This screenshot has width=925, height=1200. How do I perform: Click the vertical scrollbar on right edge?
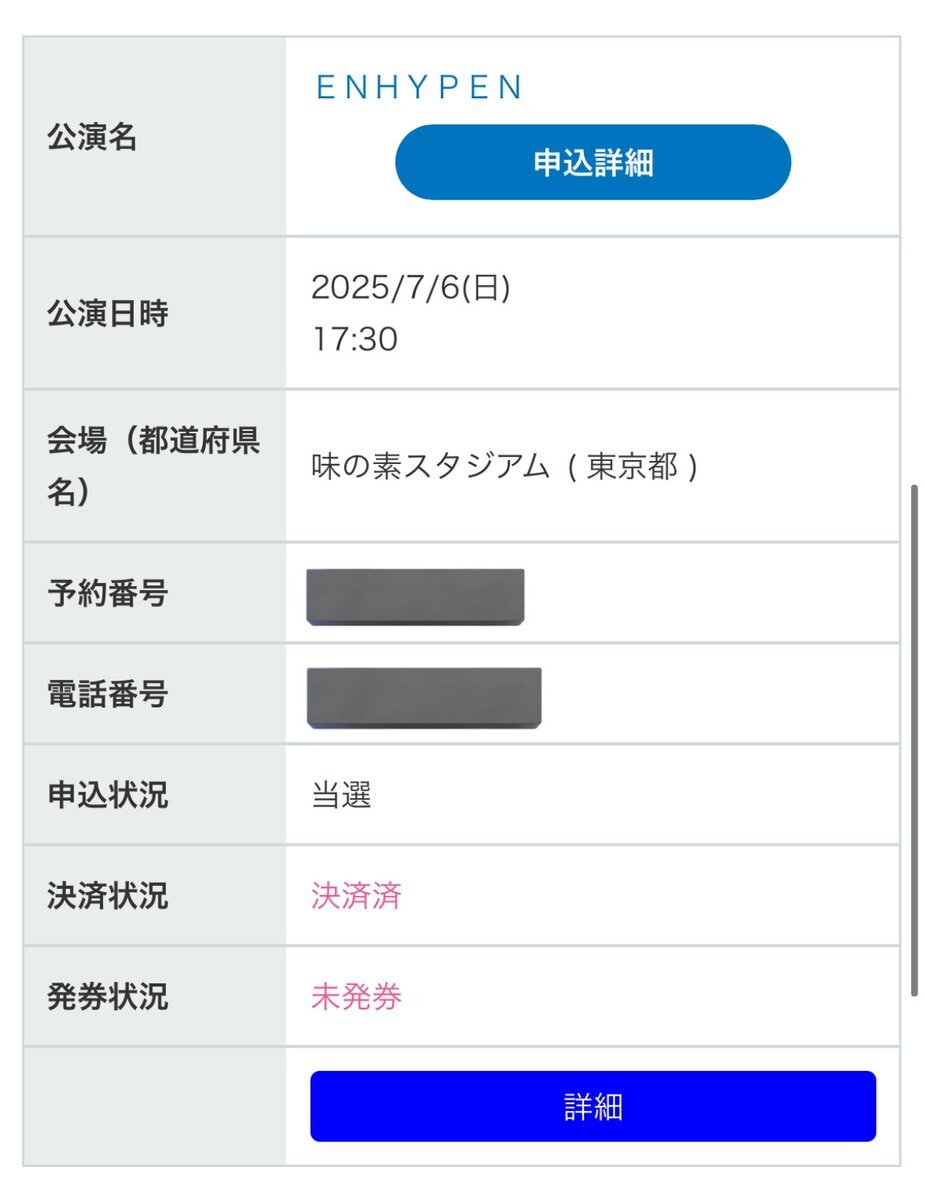click(914, 741)
